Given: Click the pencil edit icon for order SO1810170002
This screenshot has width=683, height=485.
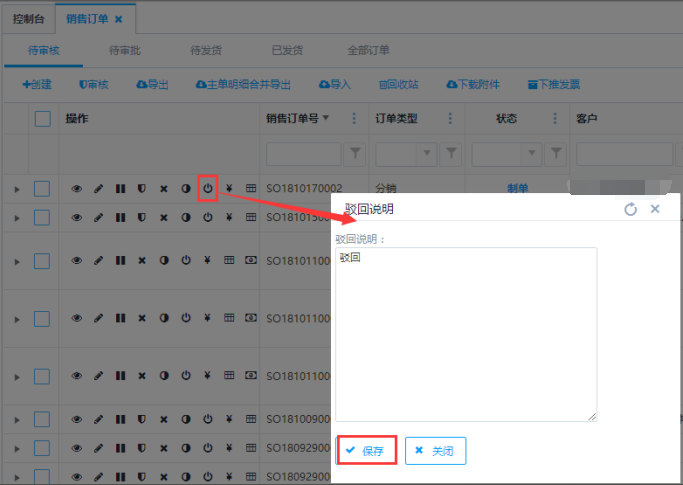Looking at the screenshot, I should coord(99,188).
